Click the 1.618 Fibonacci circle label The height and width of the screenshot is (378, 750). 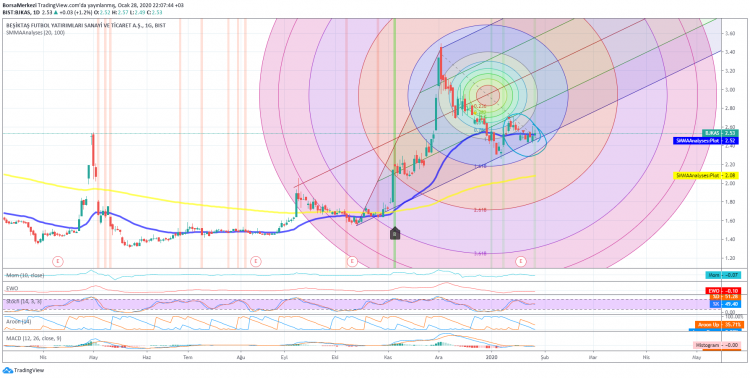(480, 166)
